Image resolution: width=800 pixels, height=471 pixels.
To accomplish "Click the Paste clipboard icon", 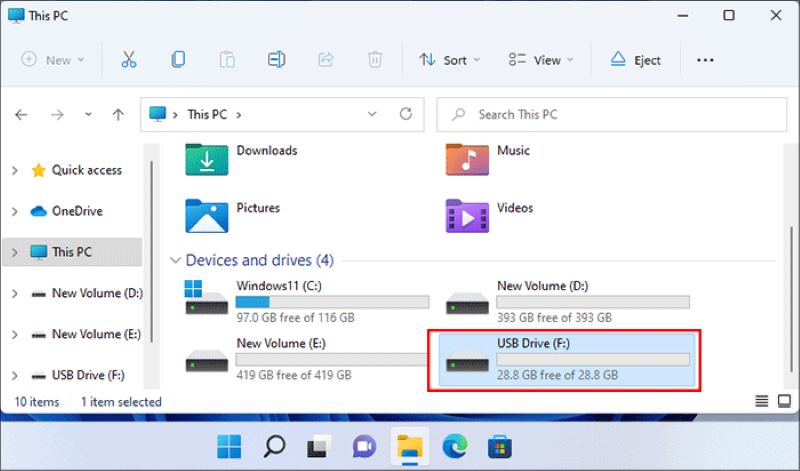I will point(227,60).
